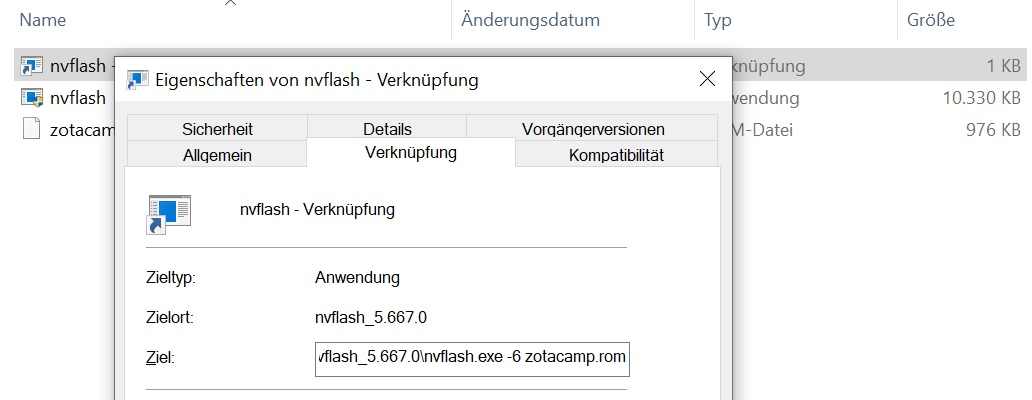Switch to the Vorgängerversionen tab
This screenshot has width=1032, height=400.
point(592,128)
